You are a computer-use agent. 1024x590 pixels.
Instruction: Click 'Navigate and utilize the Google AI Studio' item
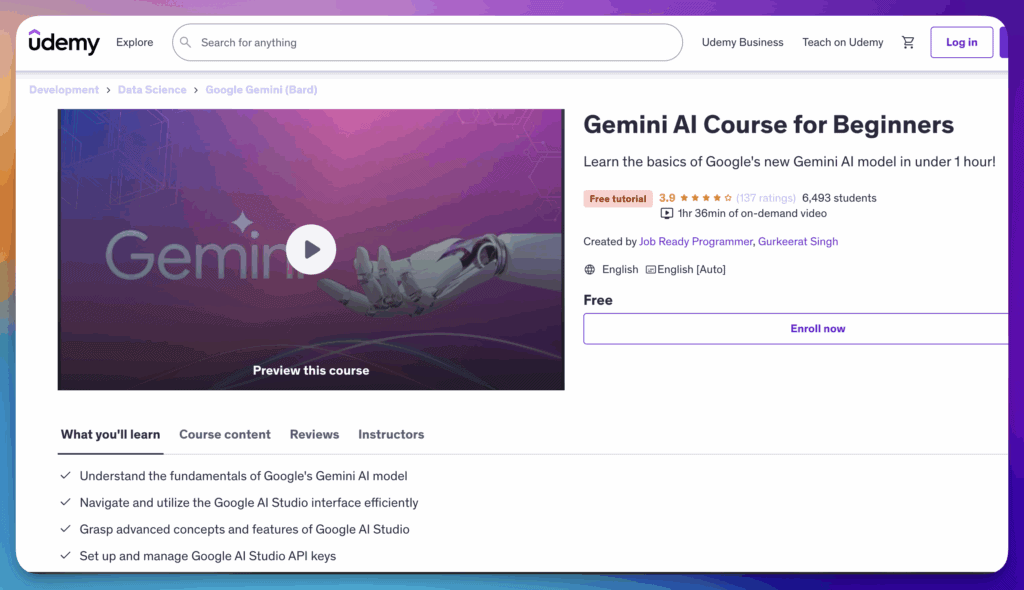(x=249, y=503)
